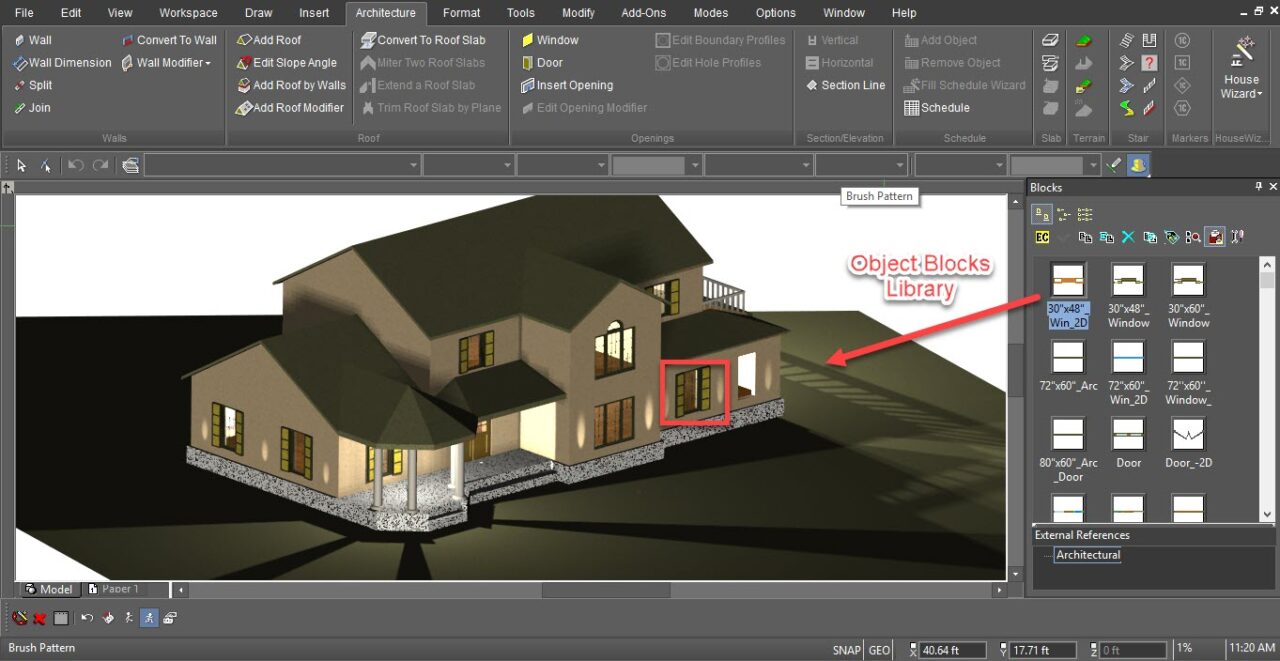Select the 72"x60"_Arc block thumbnail
The image size is (1280, 661).
(1069, 357)
